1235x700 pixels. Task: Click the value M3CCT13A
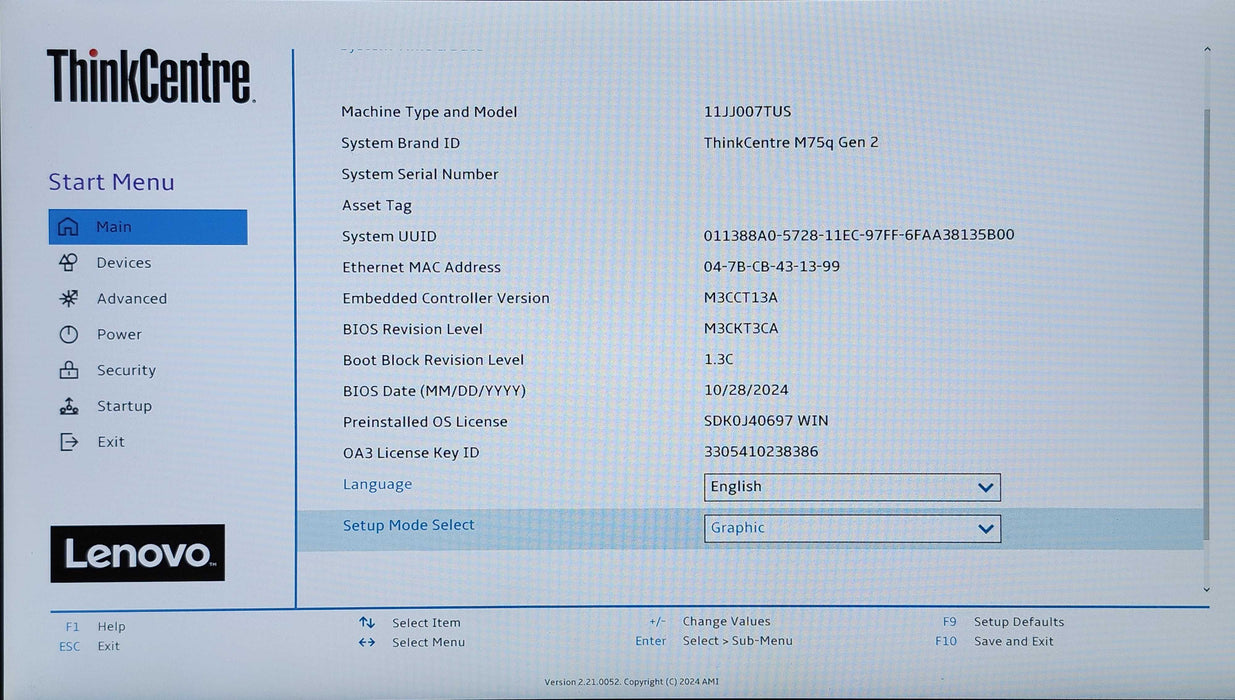(x=741, y=297)
